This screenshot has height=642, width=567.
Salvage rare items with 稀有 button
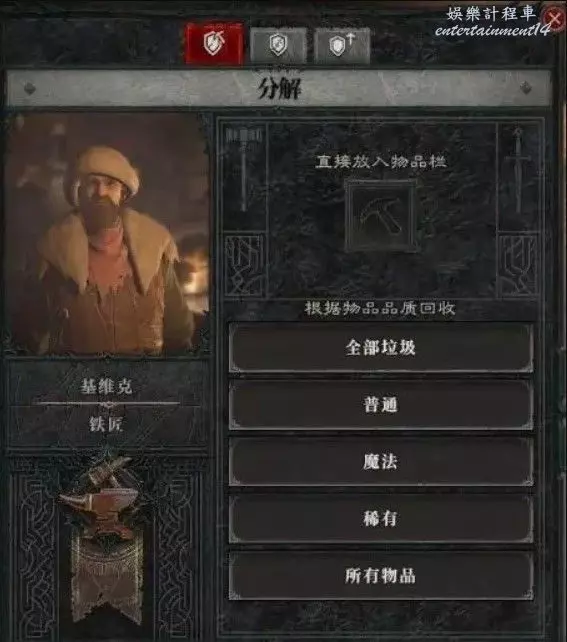pos(381,518)
